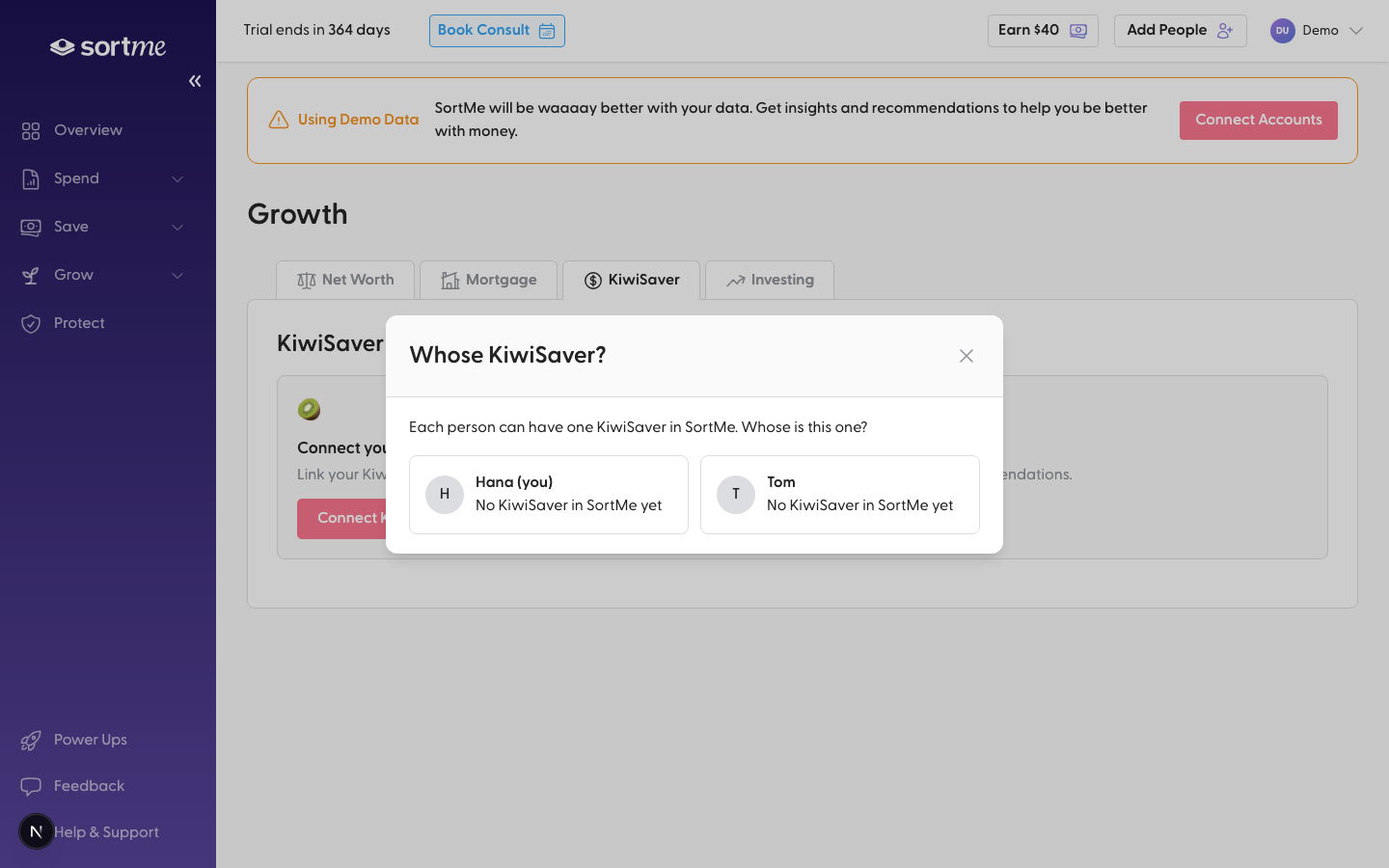Image resolution: width=1389 pixels, height=868 pixels.
Task: Click the Power Ups rocket icon
Action: click(x=31, y=740)
